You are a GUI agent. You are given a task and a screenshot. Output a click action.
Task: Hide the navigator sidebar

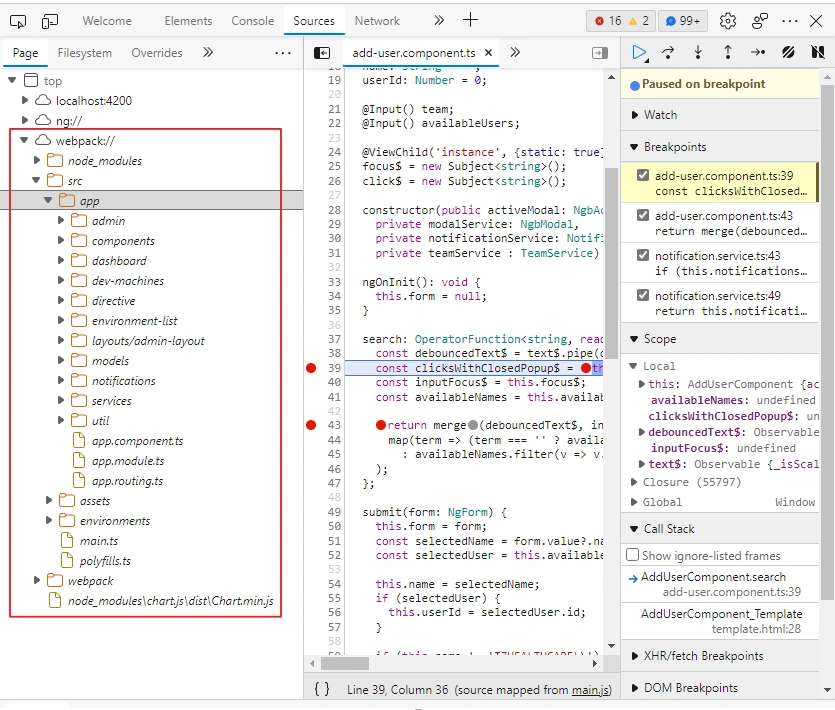[322, 53]
